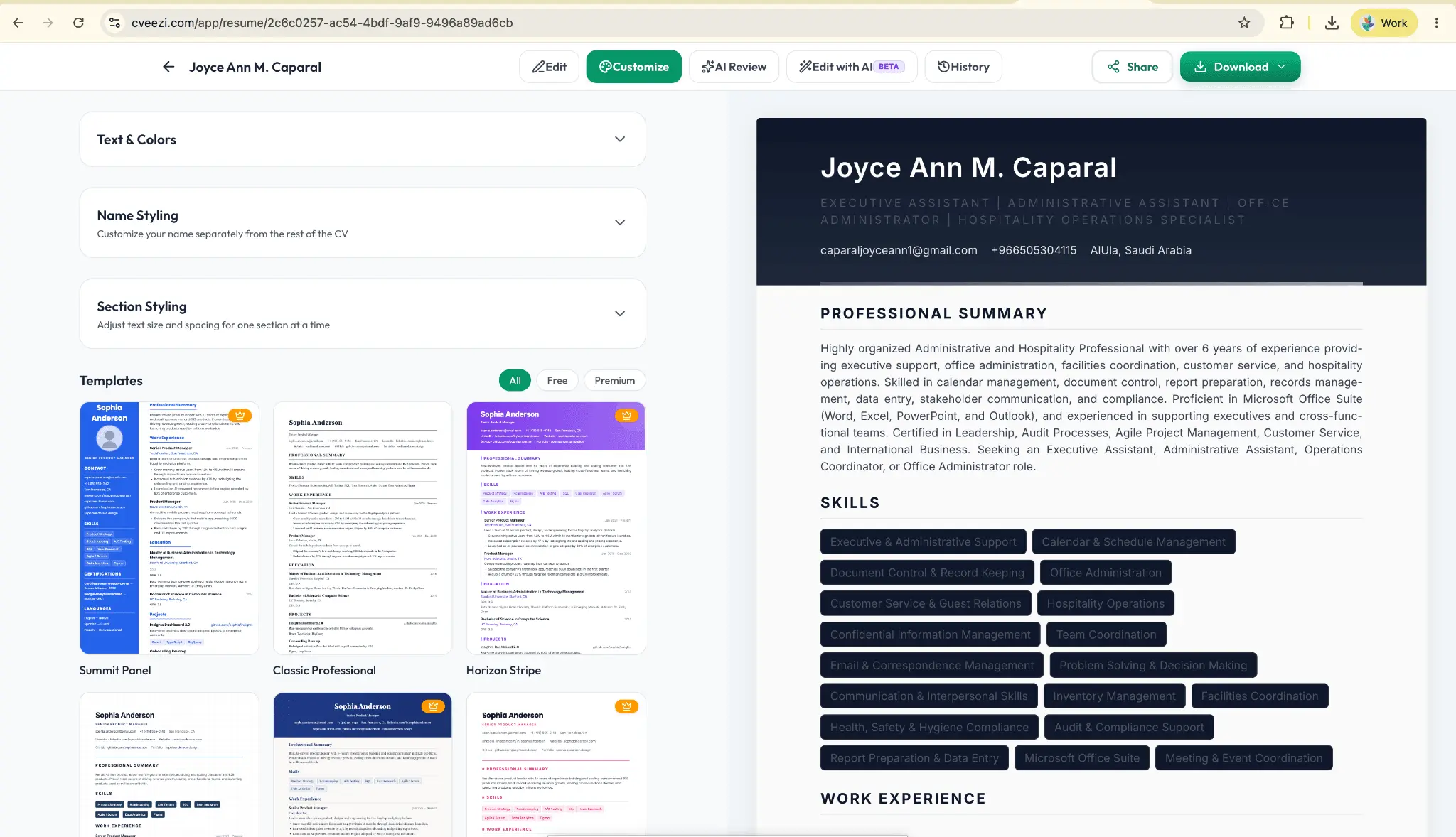Choose the Horizon Stripe template thumbnail

pyautogui.click(x=556, y=528)
